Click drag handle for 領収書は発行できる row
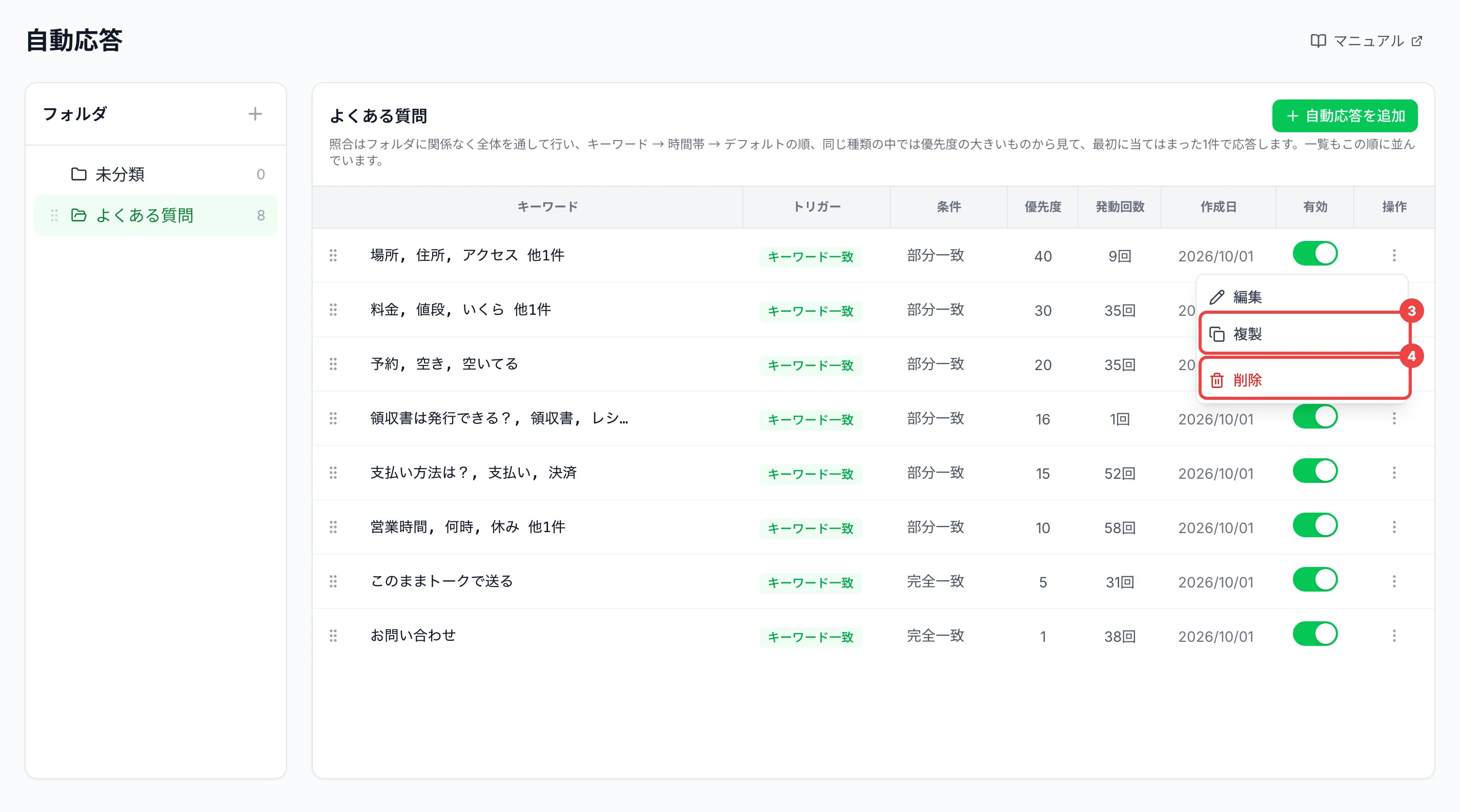The width and height of the screenshot is (1460, 812). (x=333, y=419)
